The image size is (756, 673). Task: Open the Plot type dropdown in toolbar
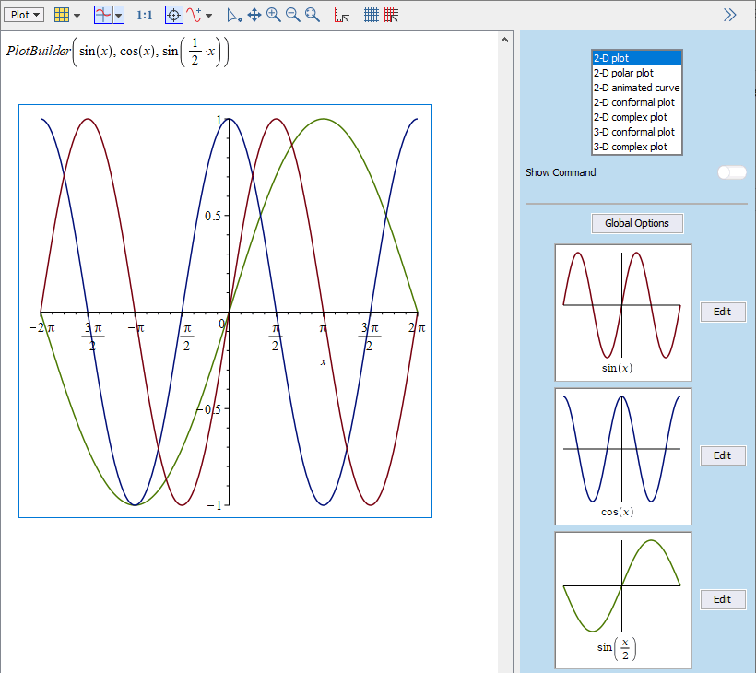click(24, 15)
